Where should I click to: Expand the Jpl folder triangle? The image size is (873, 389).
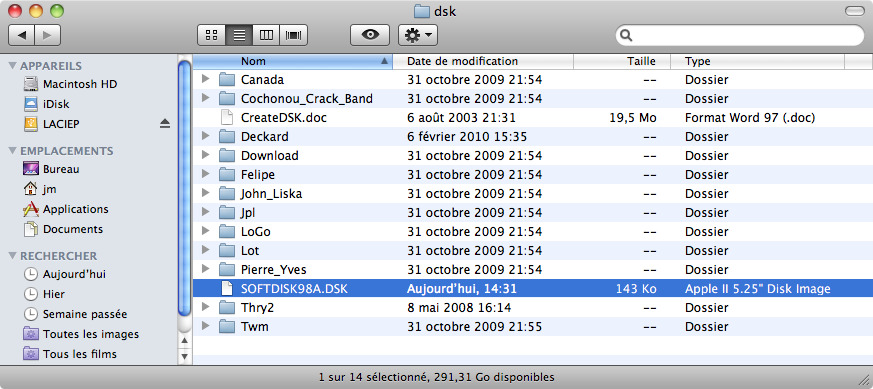tap(205, 212)
